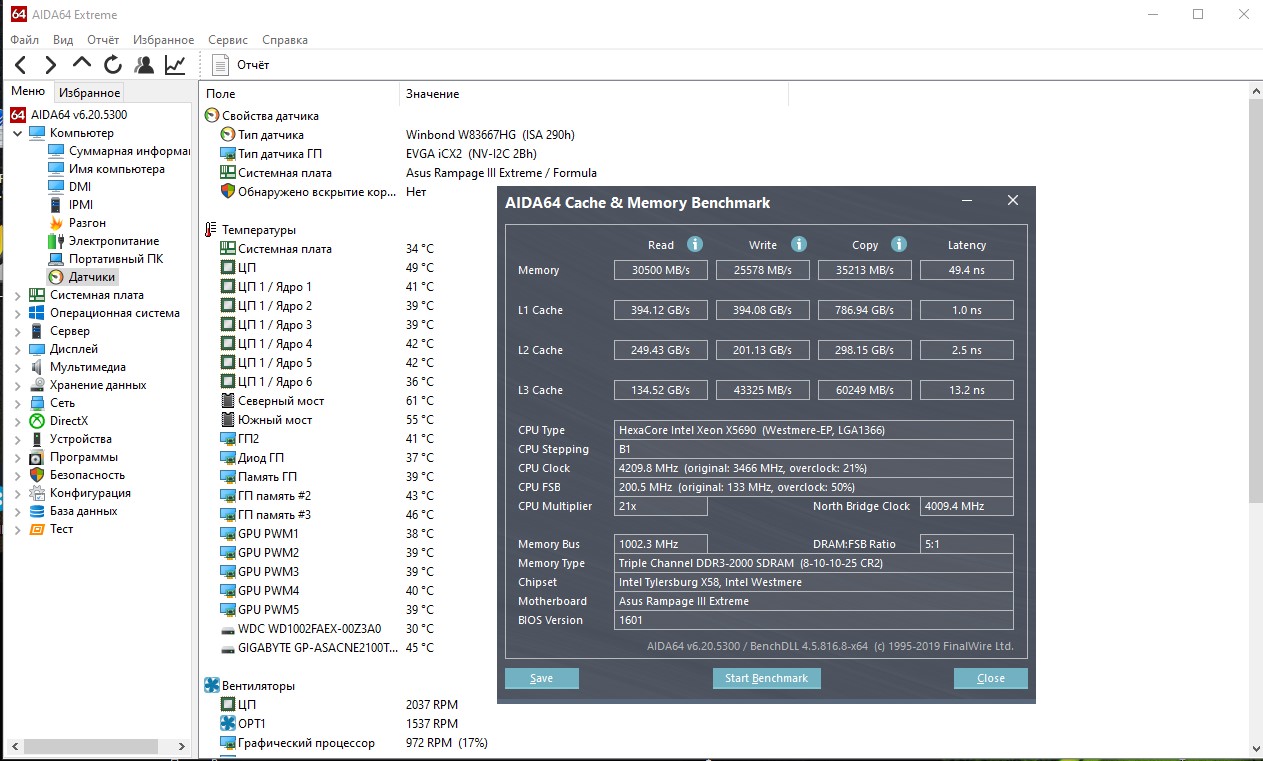
Task: Click the up-level arrow toolbar icon
Action: (82, 65)
